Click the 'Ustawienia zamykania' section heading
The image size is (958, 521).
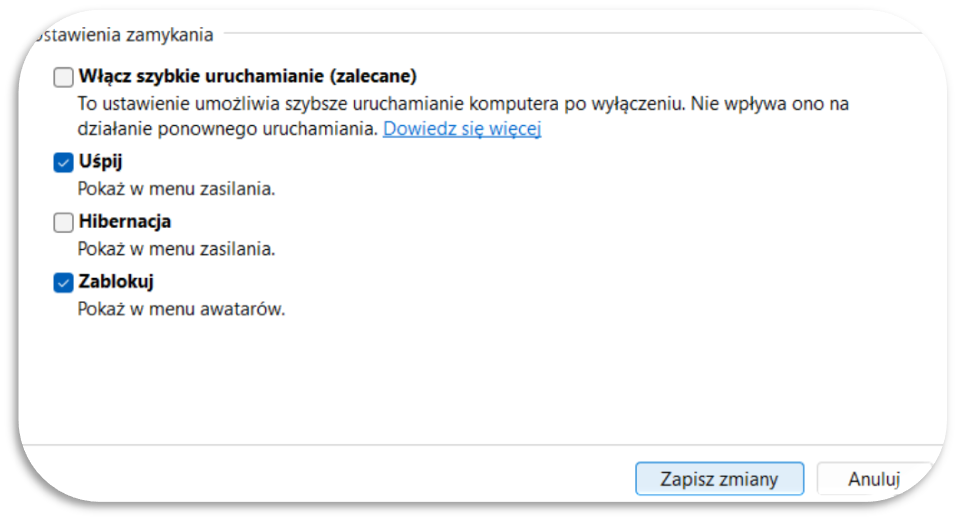(122, 35)
